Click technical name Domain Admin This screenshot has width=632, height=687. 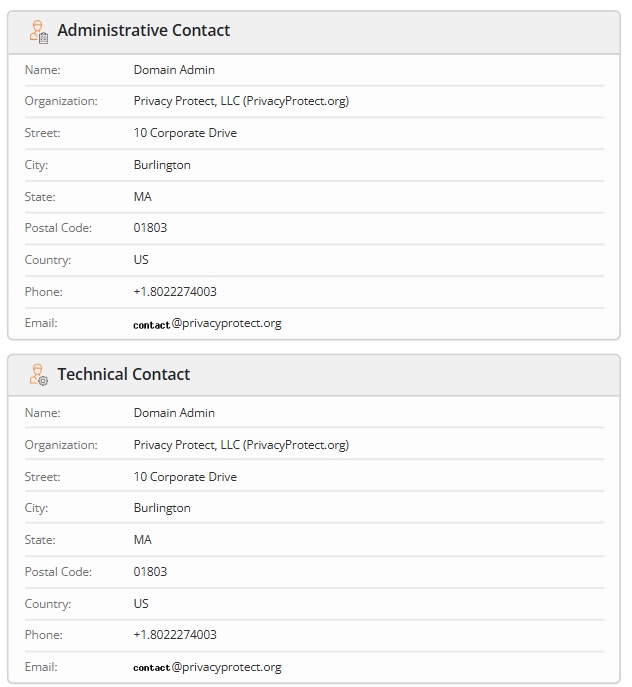[x=174, y=413]
